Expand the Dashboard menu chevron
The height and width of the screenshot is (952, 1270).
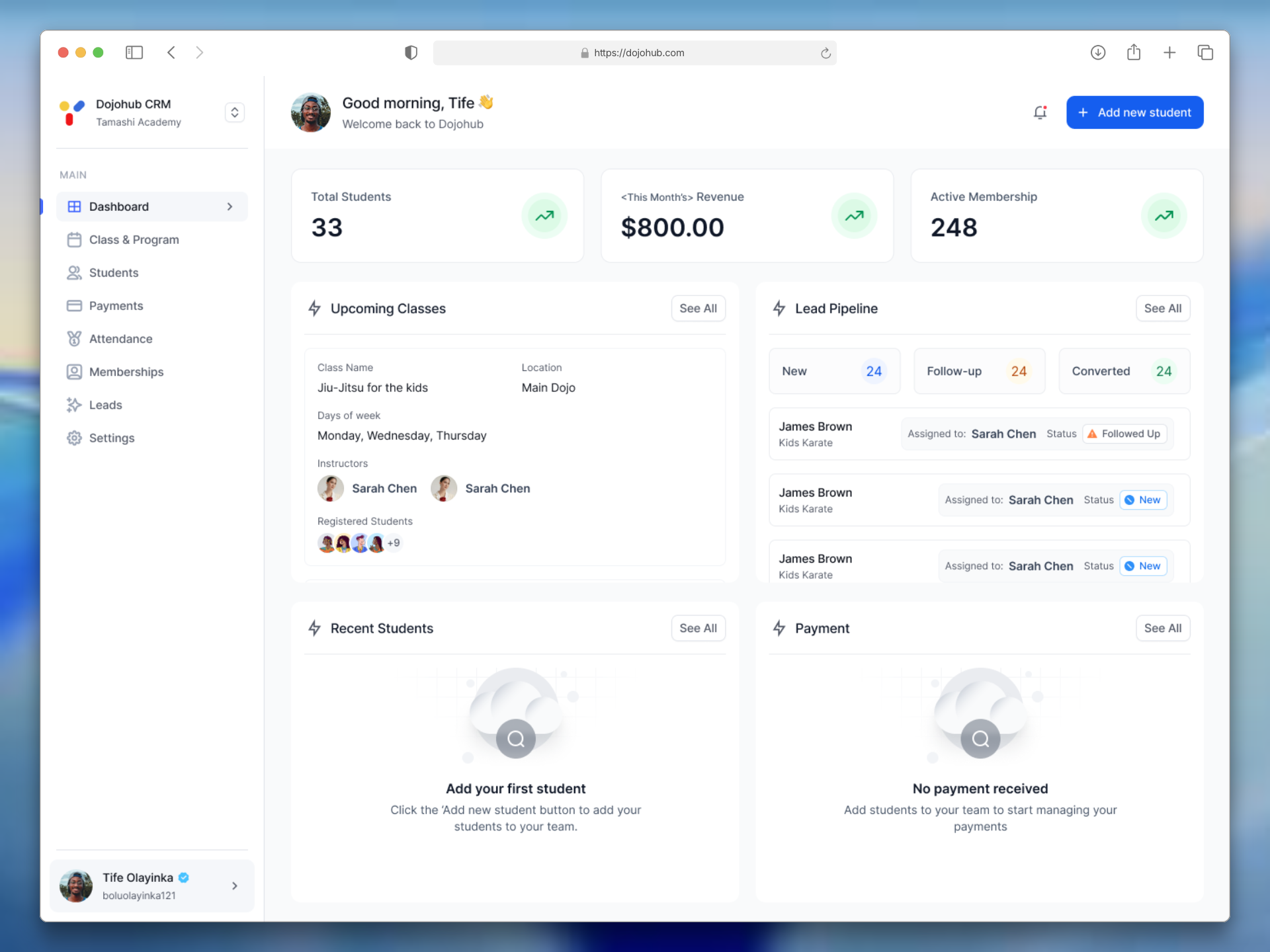[x=230, y=206]
